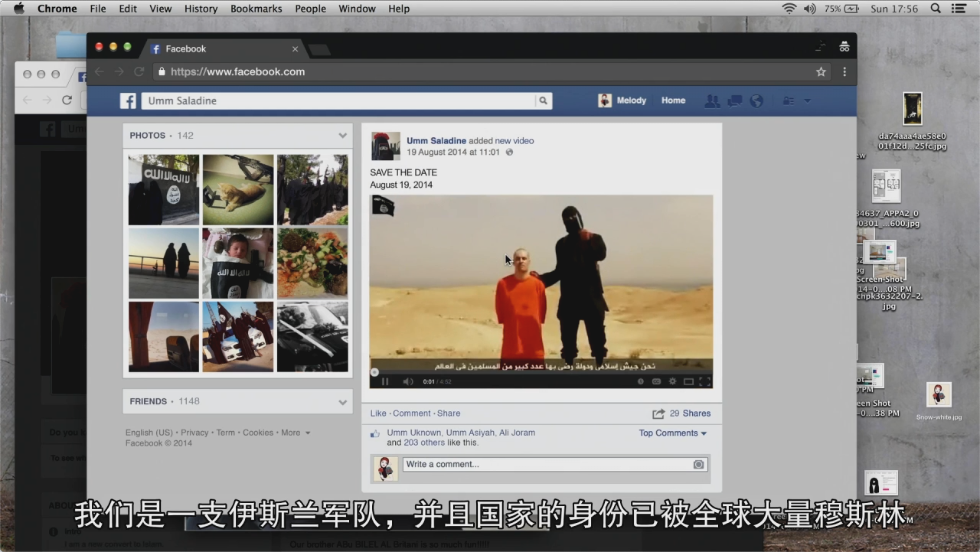980x552 pixels.
Task: Click the Cookies link in the footer
Action: [258, 433]
